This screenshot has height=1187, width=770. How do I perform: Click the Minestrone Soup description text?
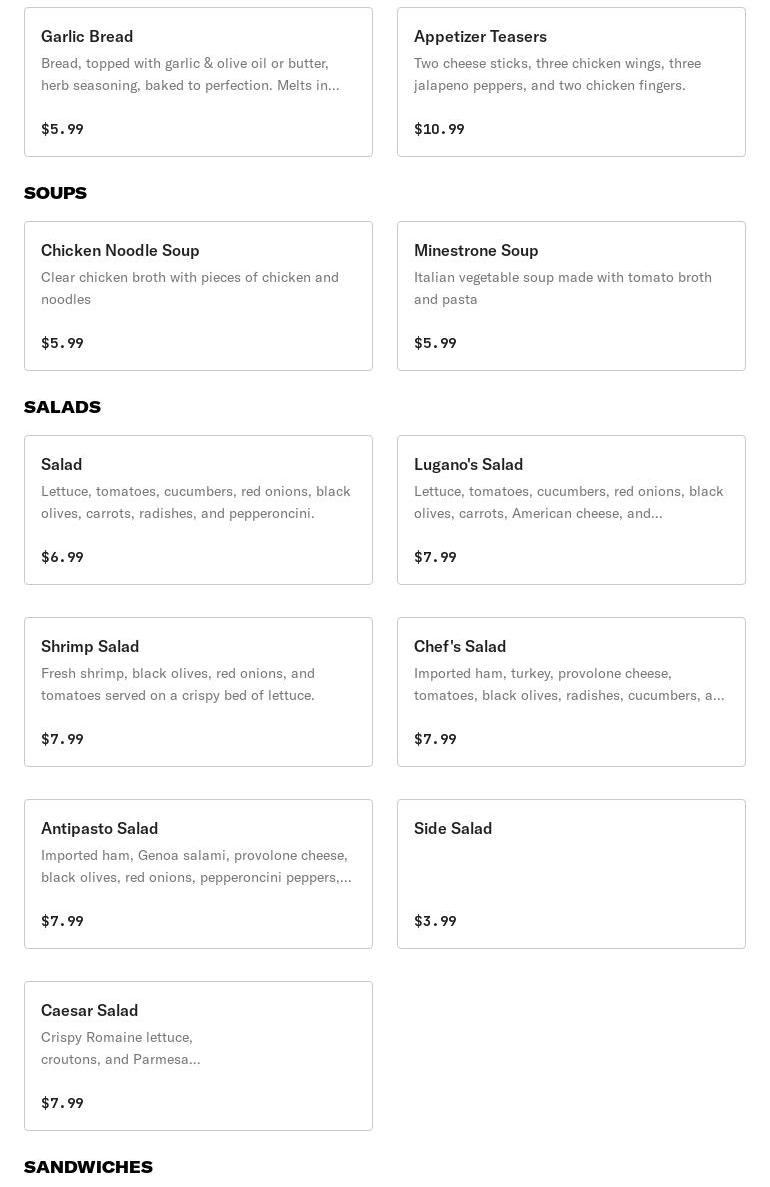pos(563,288)
